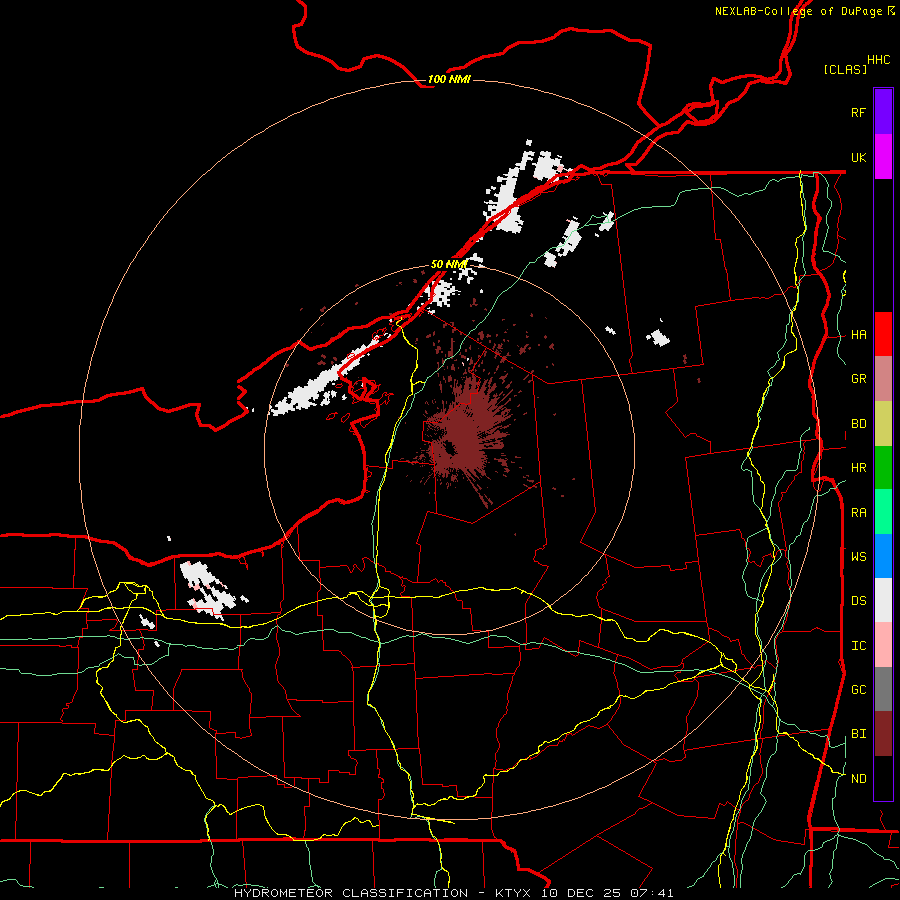
Task: Click the GR legend color swatch
Action: point(883,378)
